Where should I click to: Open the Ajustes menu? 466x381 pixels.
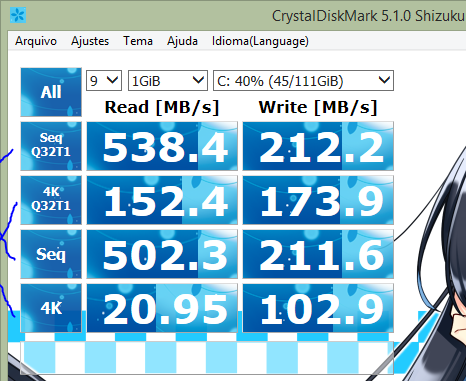pyautogui.click(x=90, y=41)
